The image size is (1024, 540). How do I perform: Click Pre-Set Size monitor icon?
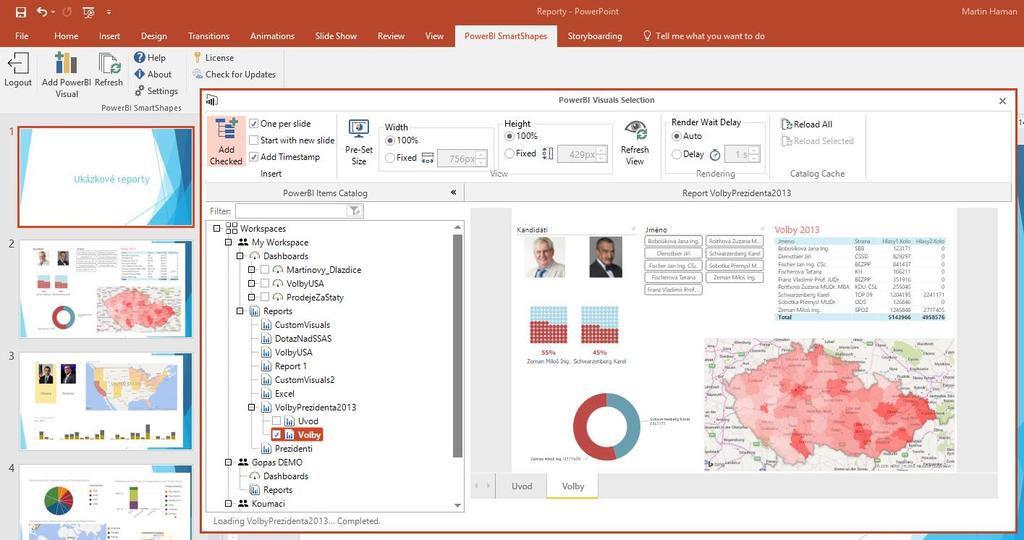coord(359,129)
